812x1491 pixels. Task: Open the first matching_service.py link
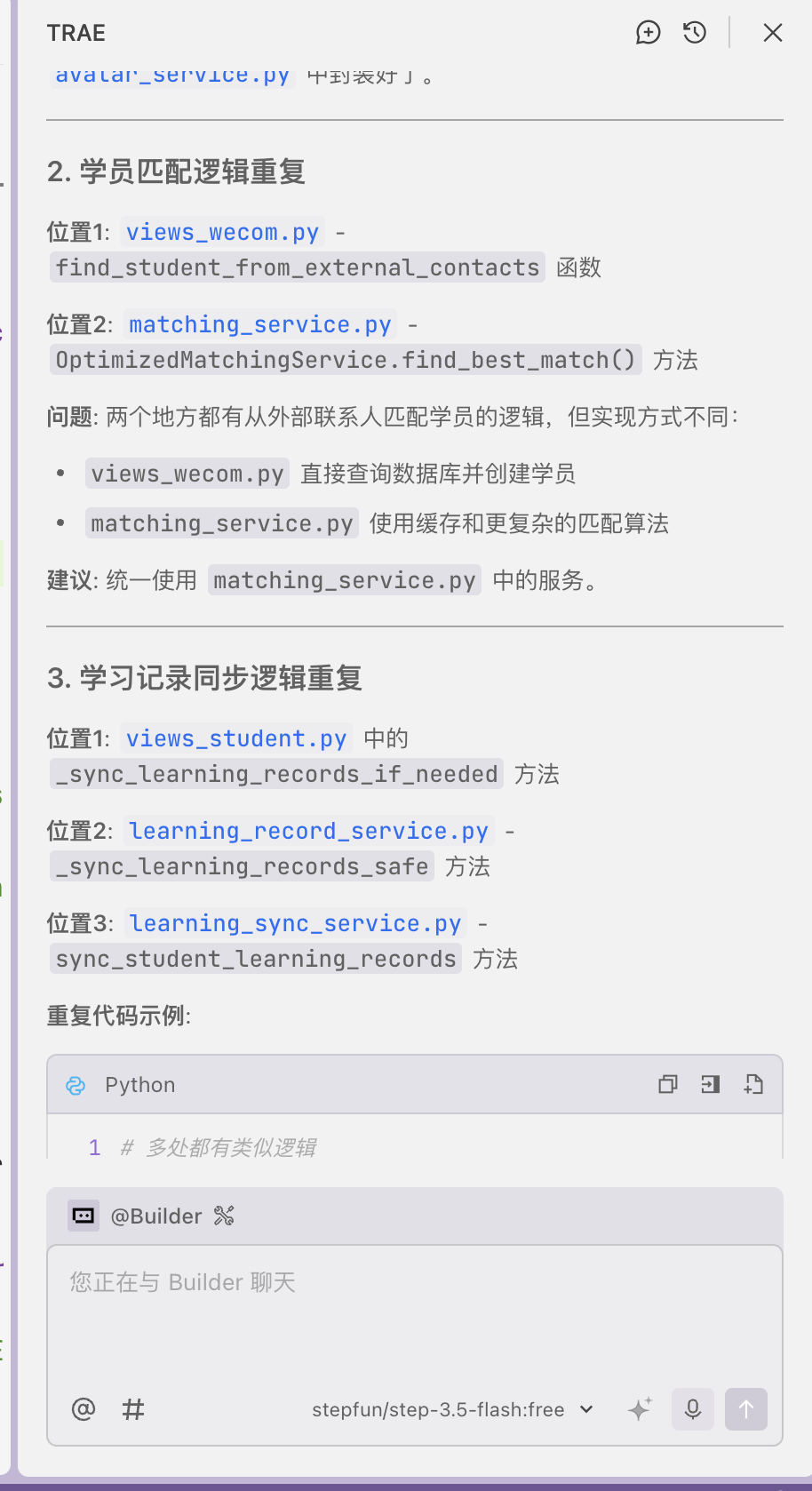(259, 325)
